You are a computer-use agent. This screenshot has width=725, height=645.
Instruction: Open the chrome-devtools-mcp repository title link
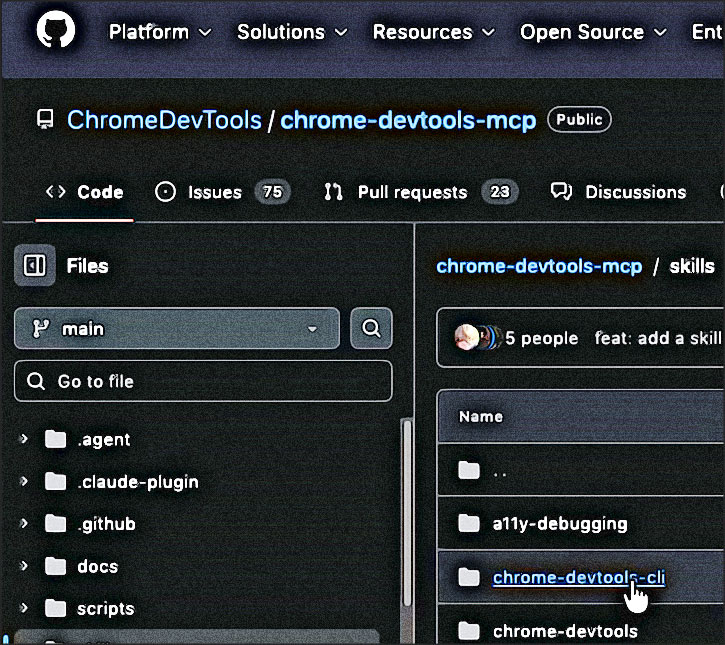[x=408, y=120]
